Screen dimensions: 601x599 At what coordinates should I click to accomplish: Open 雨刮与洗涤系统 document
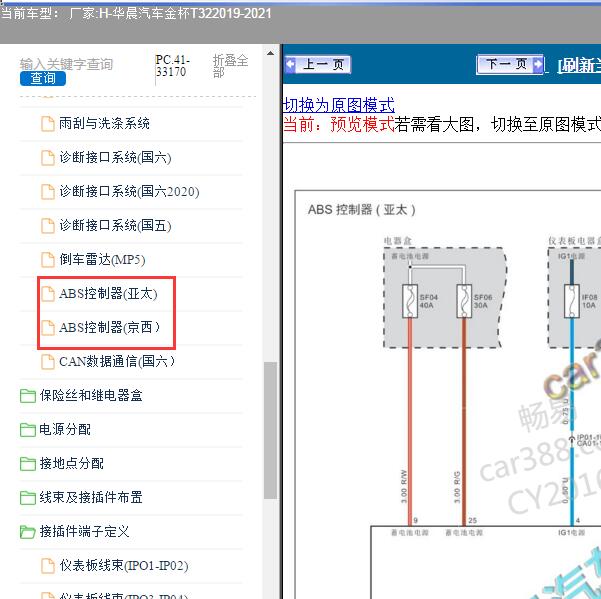point(104,123)
